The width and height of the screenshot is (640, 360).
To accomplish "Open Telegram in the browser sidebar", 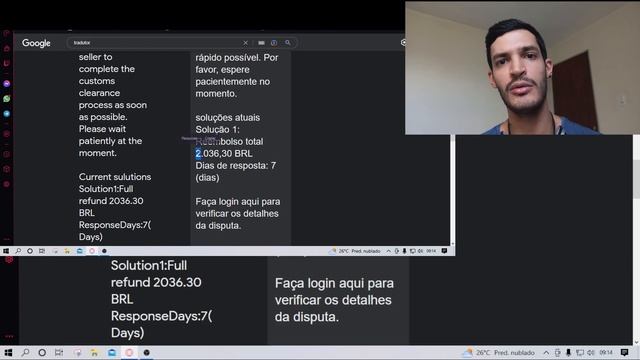I will (x=7, y=113).
